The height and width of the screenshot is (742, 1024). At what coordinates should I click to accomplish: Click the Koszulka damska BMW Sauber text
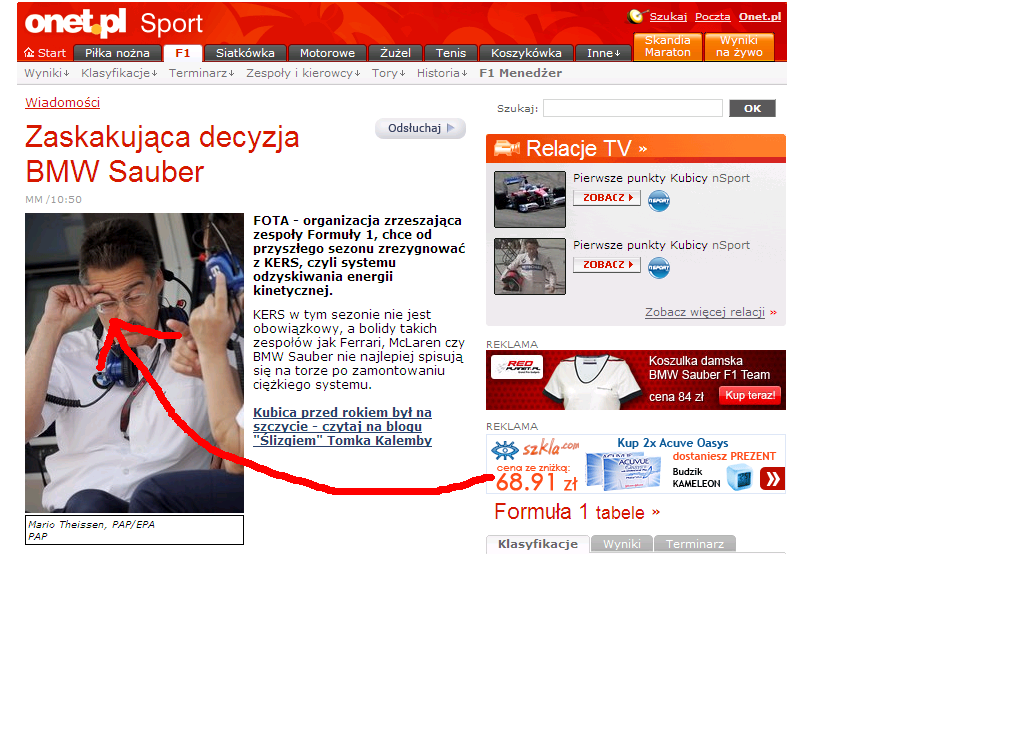click(709, 368)
